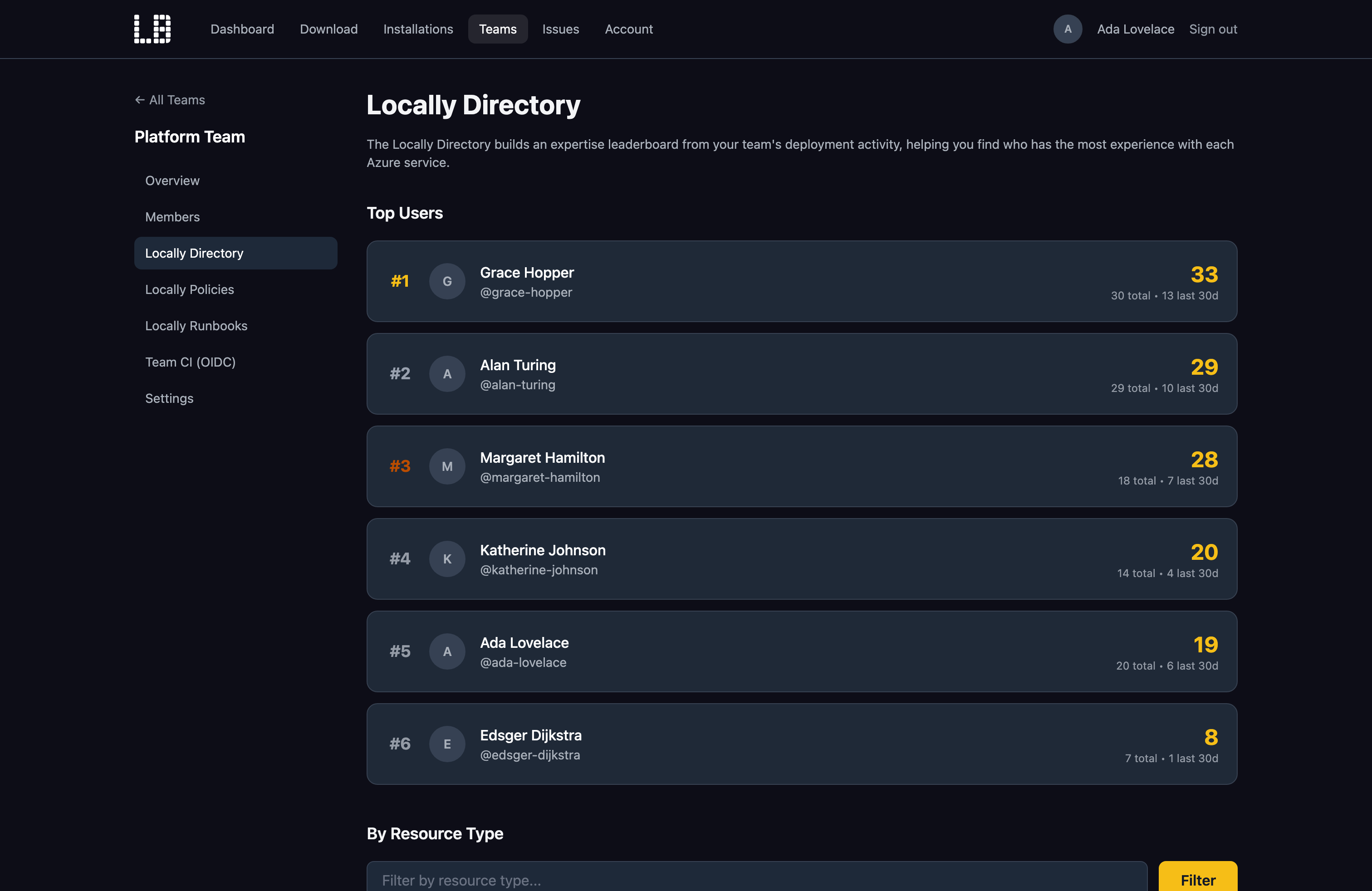The width and height of the screenshot is (1372, 891).
Task: Open the Account nav item
Action: click(x=628, y=29)
